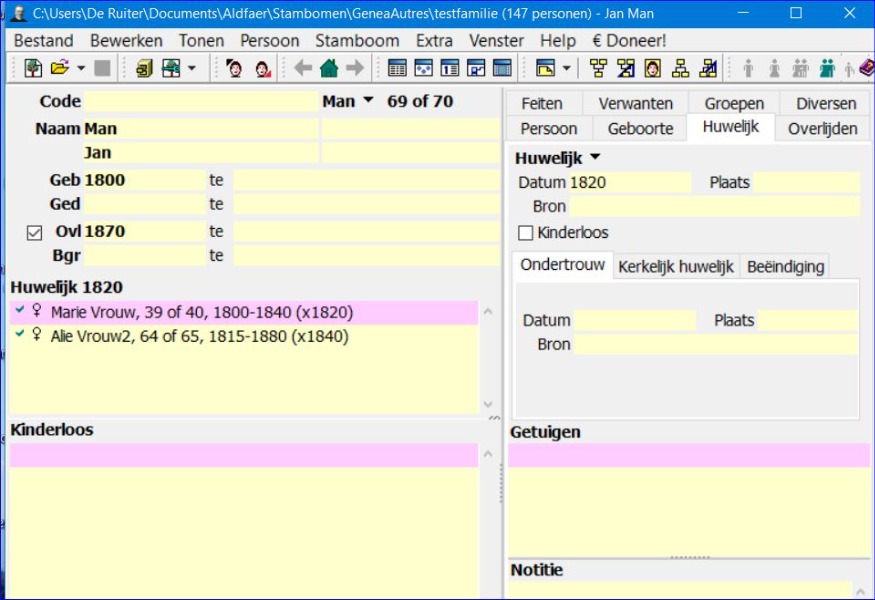The width and height of the screenshot is (875, 600).
Task: Click the purple book icon
Action: click(866, 69)
